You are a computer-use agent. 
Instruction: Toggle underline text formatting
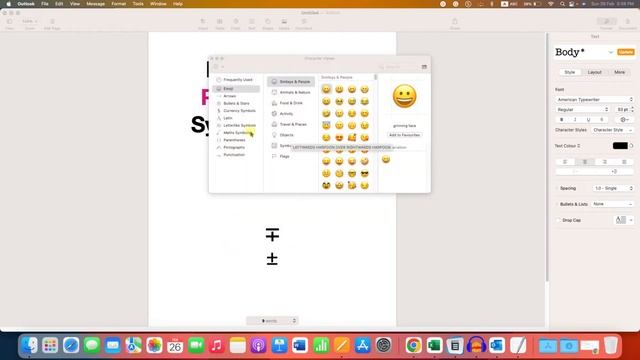(589, 120)
